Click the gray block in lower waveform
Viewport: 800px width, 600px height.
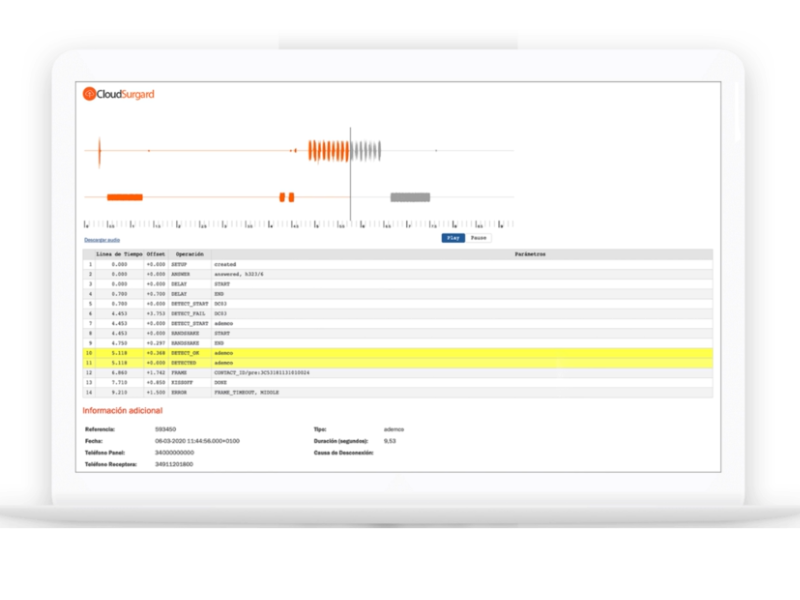409,197
